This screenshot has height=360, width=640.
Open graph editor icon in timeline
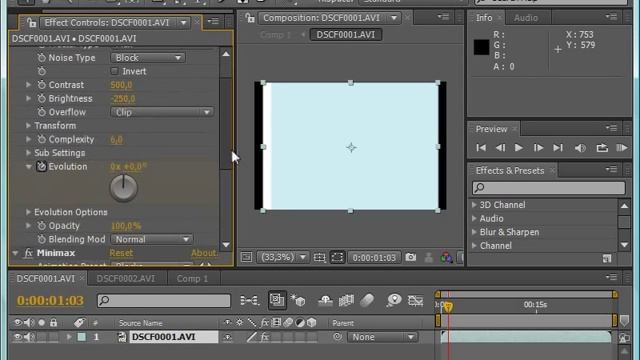pyautogui.click(x=416, y=301)
